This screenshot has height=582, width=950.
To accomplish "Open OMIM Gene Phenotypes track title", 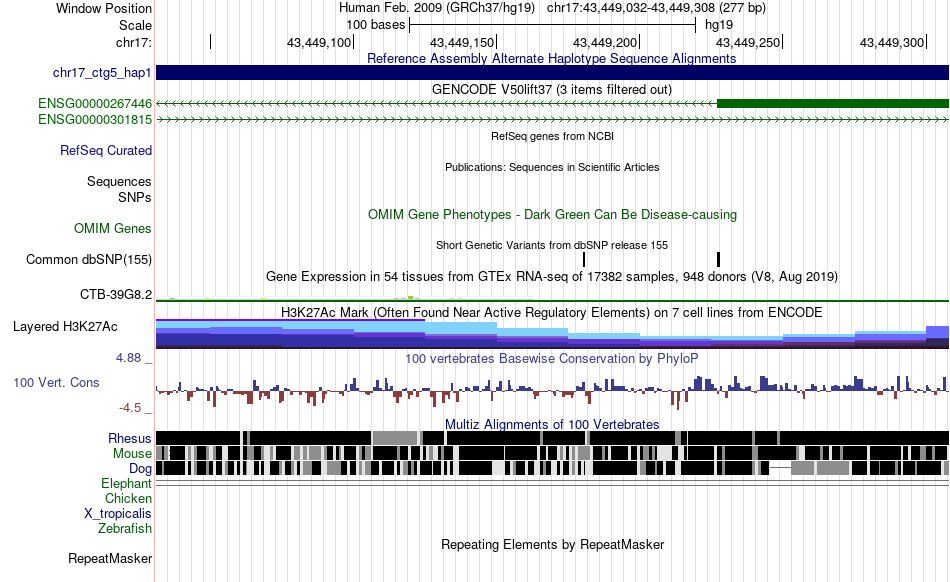I will pyautogui.click(x=552, y=214).
